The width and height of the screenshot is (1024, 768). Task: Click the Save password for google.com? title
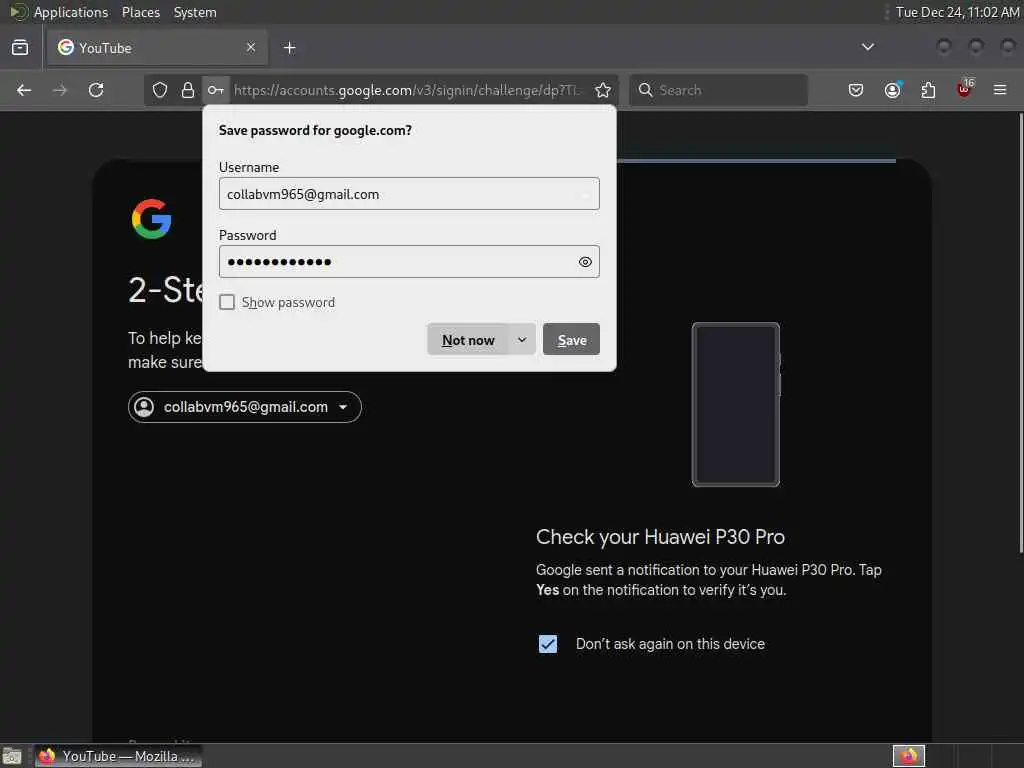click(x=315, y=131)
